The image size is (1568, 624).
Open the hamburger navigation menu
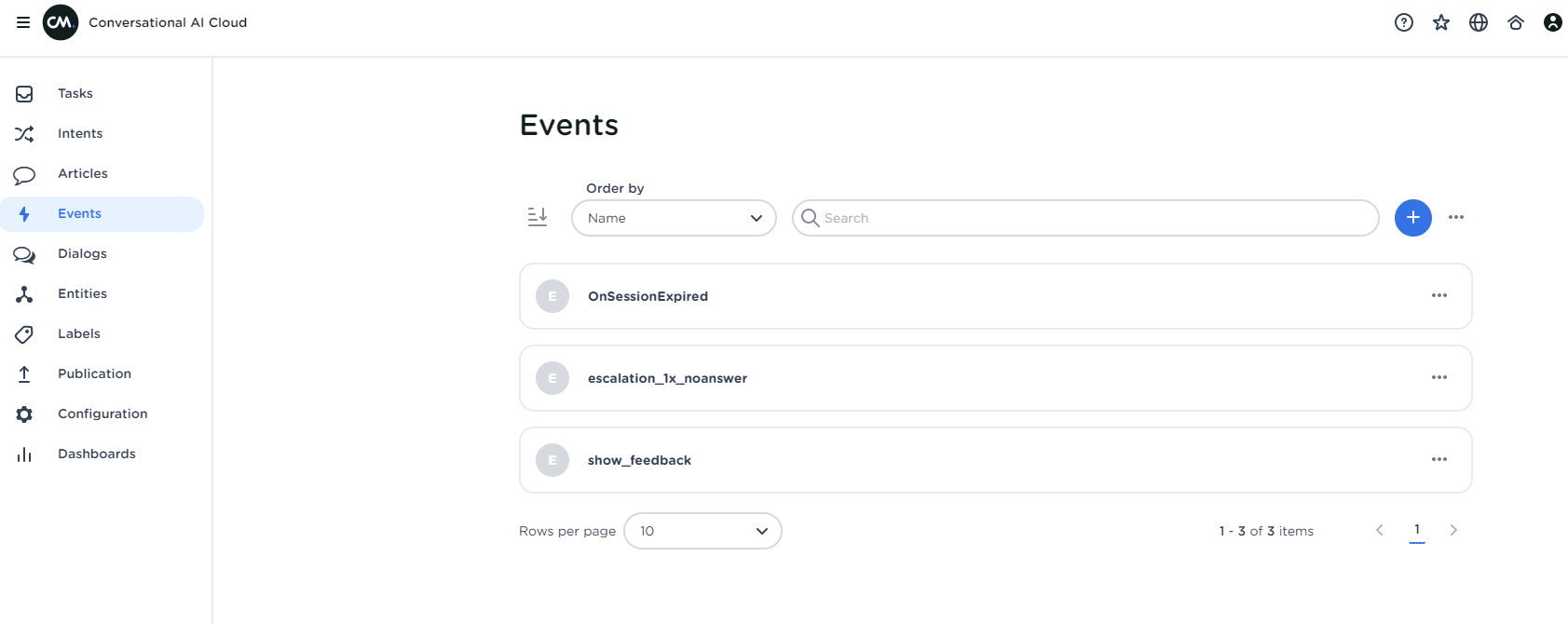coord(23,22)
